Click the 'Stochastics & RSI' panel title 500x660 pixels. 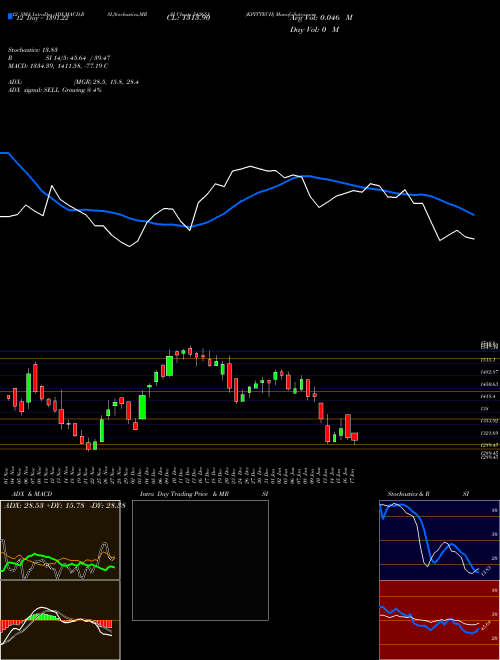428,494
